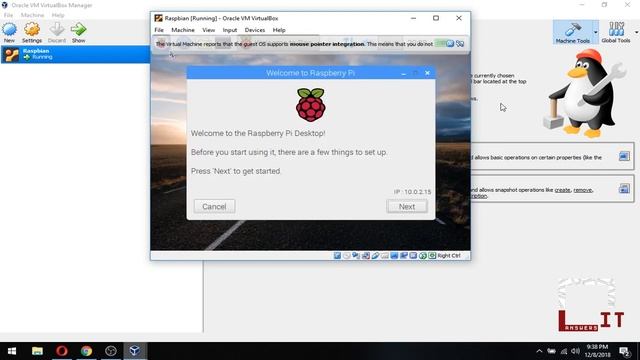Image resolution: width=640 pixels, height=360 pixels.
Task: Open Help menu in Raspbian VM window
Action: point(279,30)
